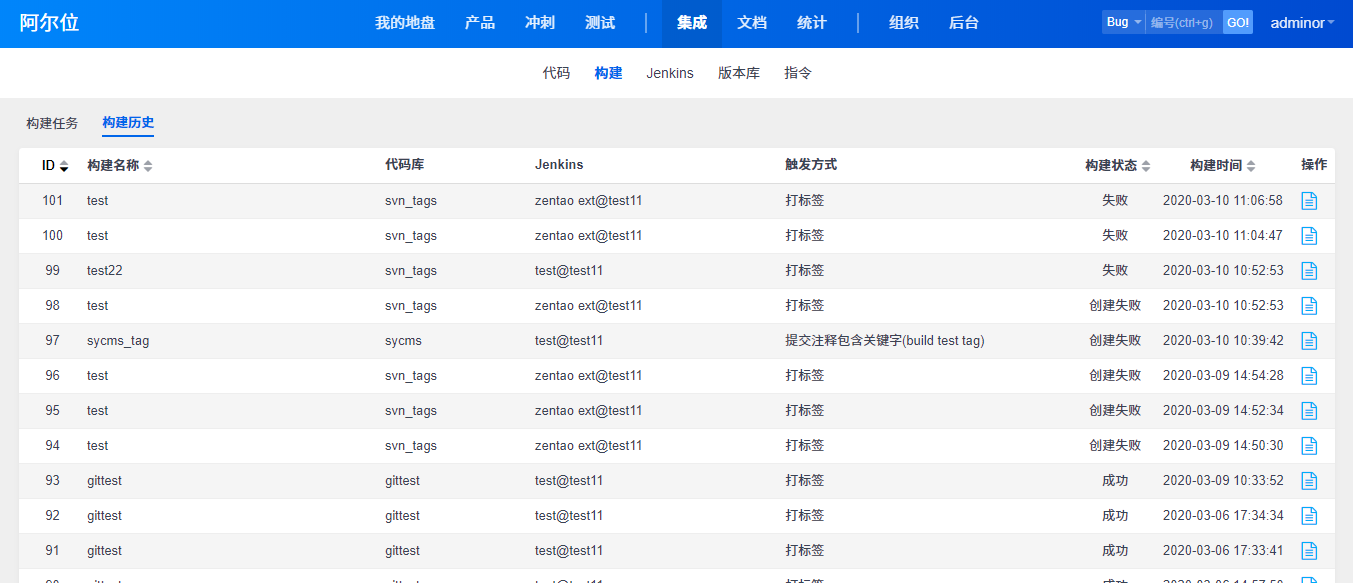Switch to 构建任务 tab
Image resolution: width=1353 pixels, height=583 pixels.
(x=52, y=123)
